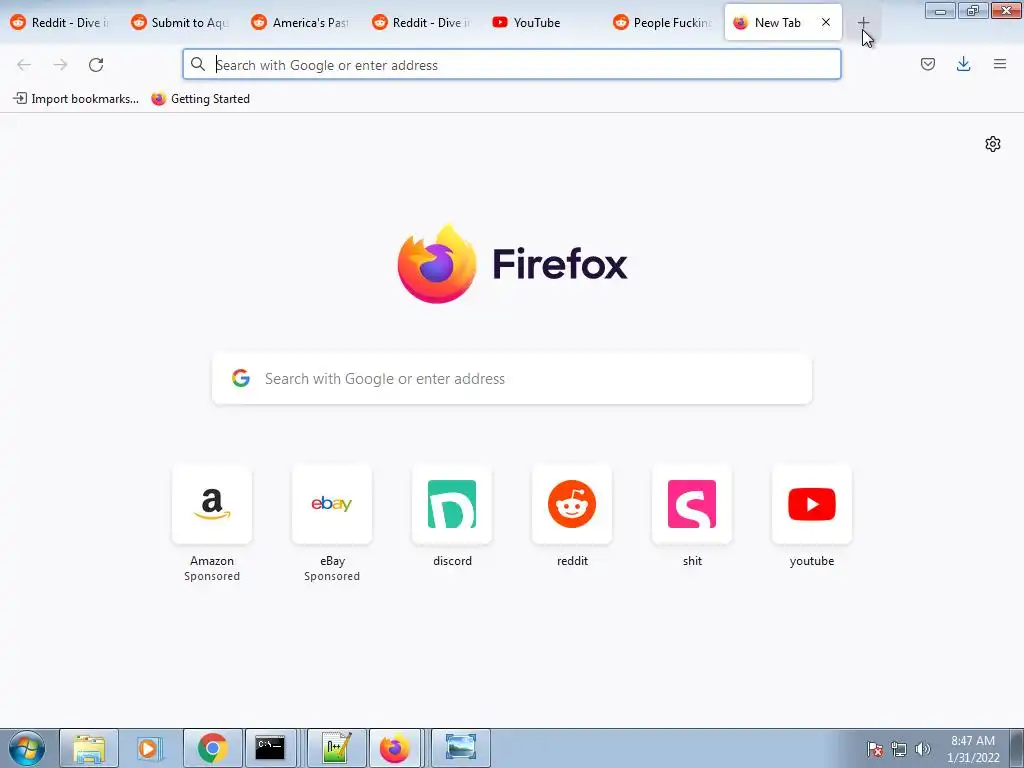This screenshot has height=768, width=1024.
Task: Click the Firefox taskbar icon
Action: coord(394,748)
